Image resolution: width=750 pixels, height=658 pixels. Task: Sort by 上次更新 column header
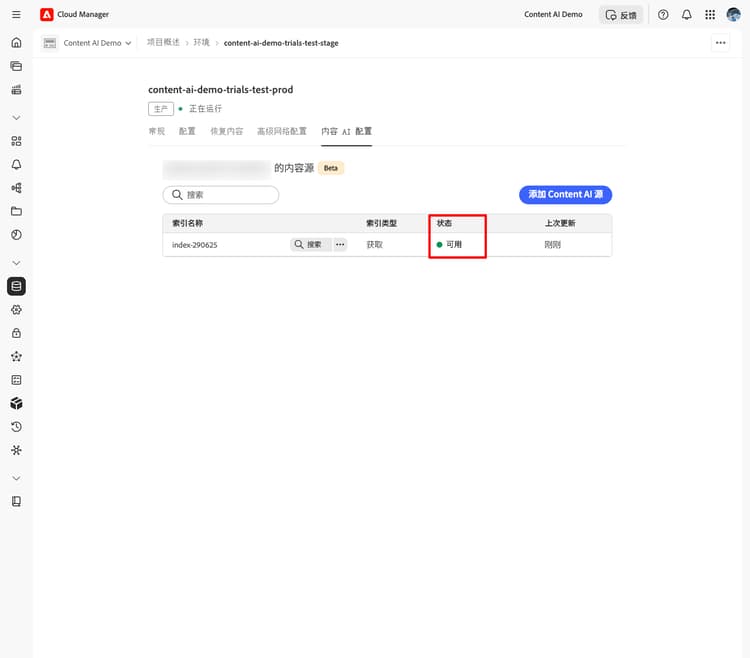click(560, 223)
